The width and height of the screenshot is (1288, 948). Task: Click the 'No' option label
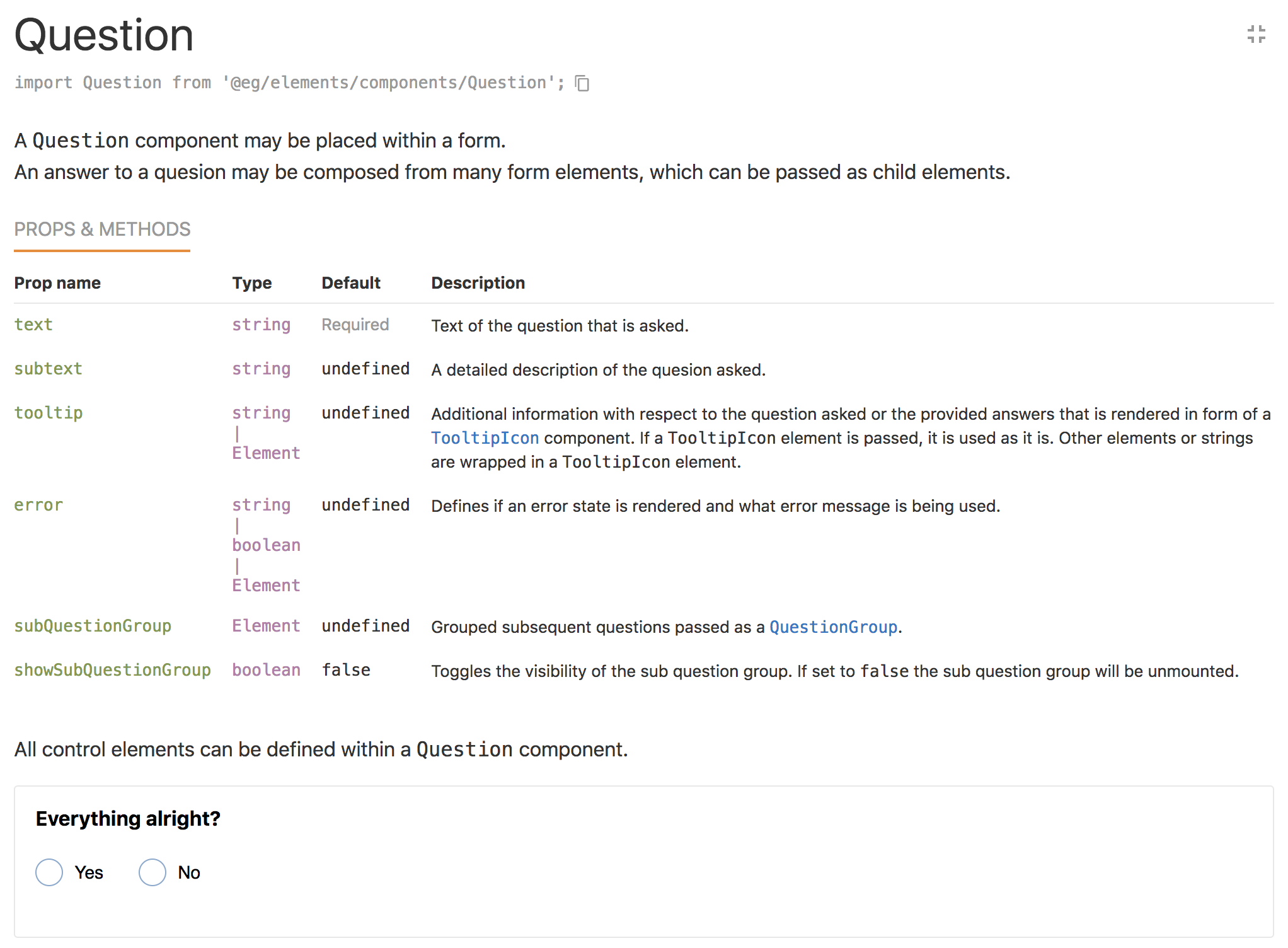click(x=189, y=872)
